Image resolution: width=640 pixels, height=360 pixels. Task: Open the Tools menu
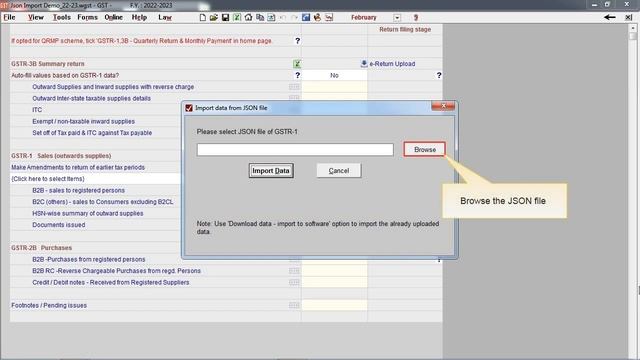coord(62,17)
